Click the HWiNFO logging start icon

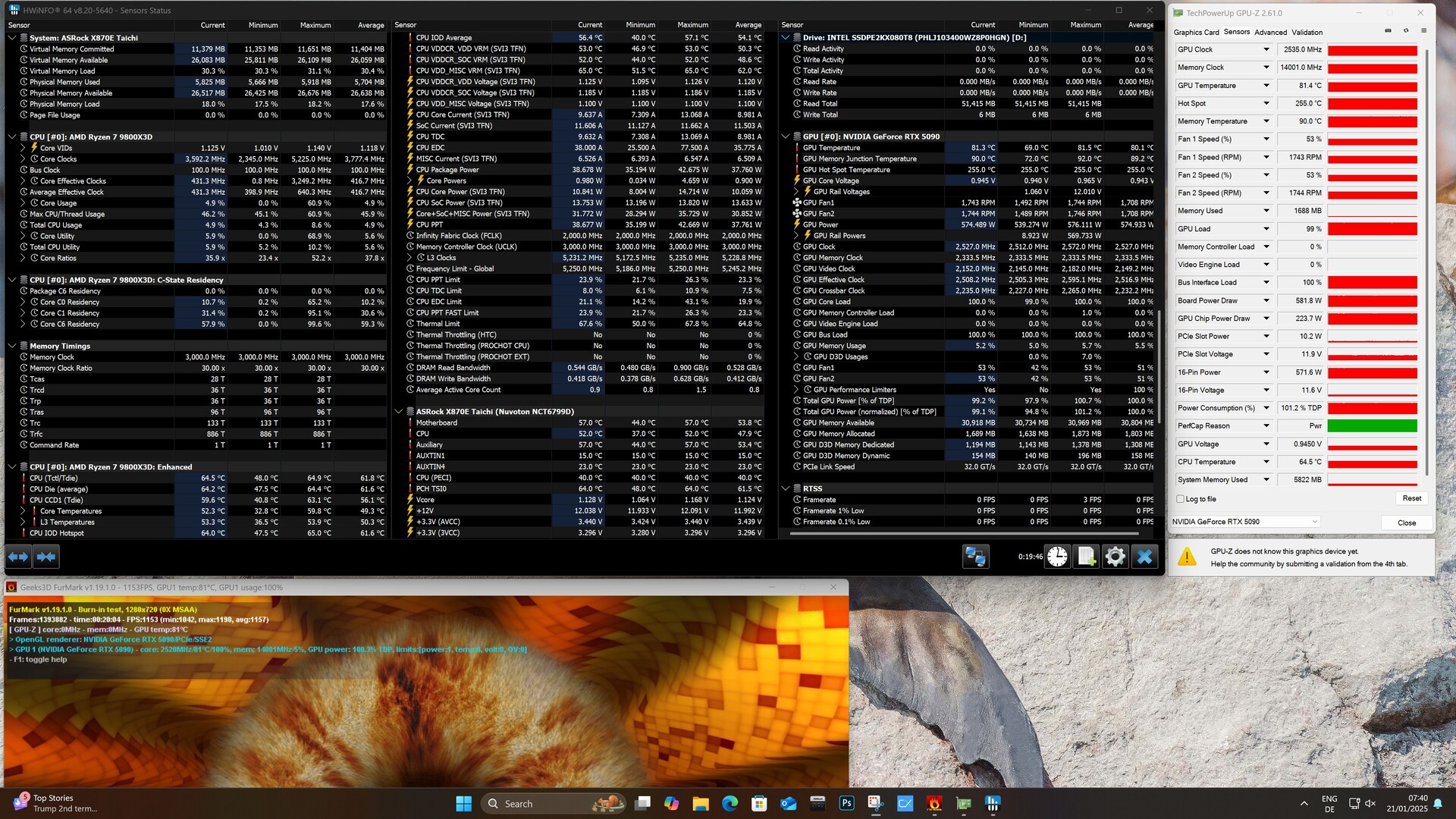click(1086, 557)
